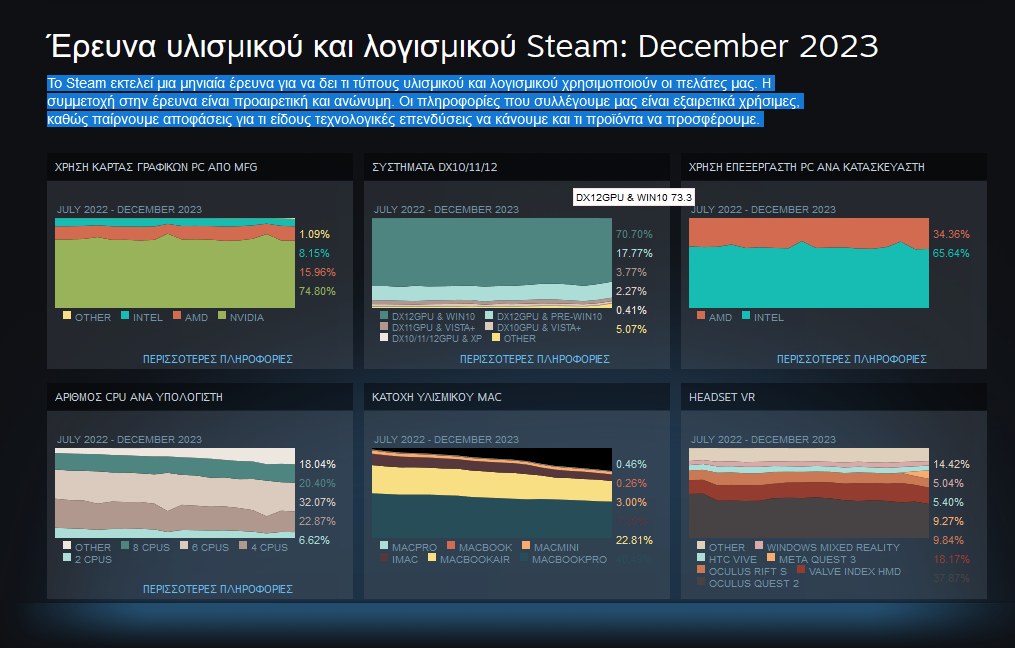Click the Mac hardware area chart
Image resolution: width=1015 pixels, height=648 pixels.
coord(492,493)
